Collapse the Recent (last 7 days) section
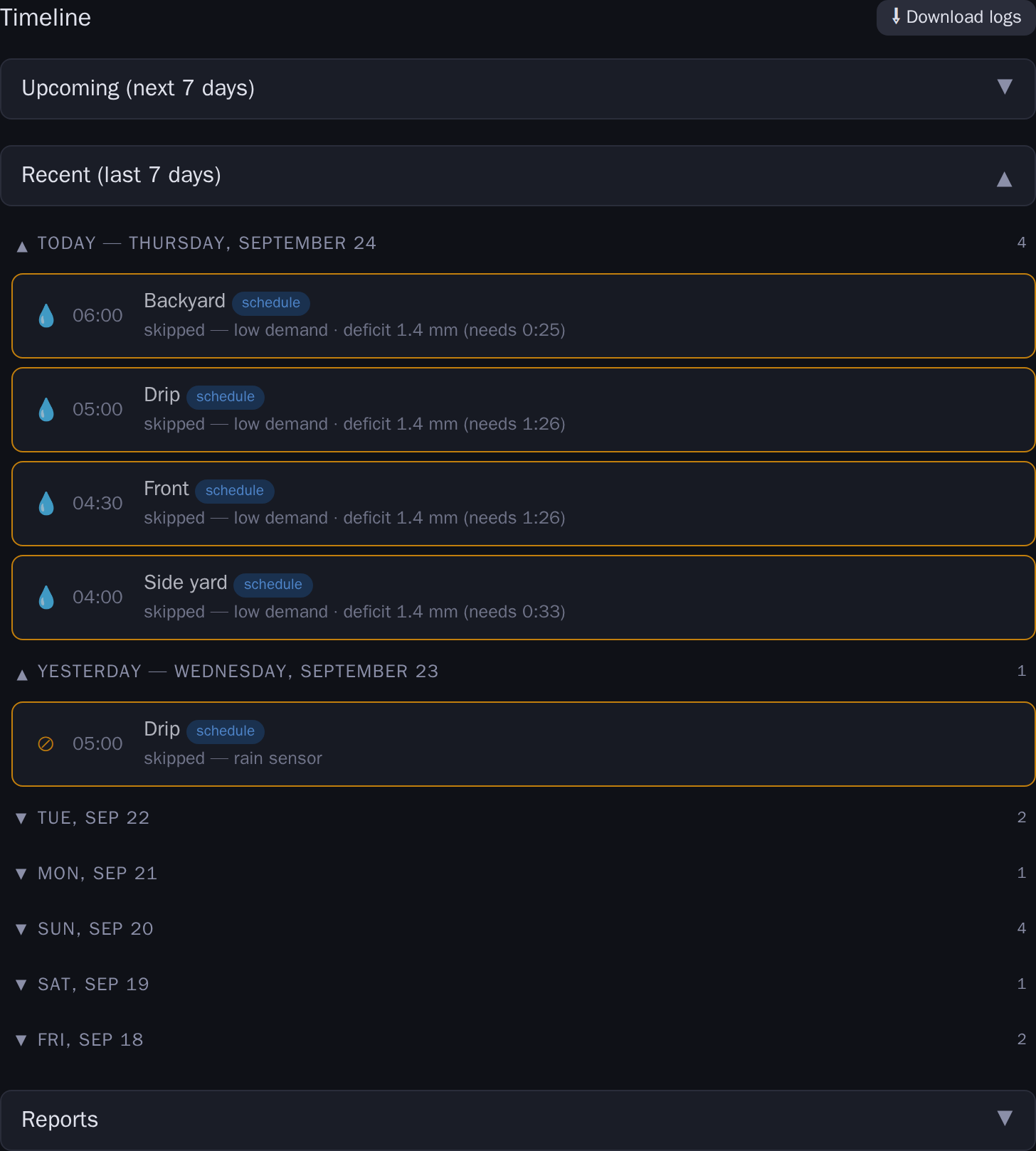The image size is (1036, 1151). (x=518, y=176)
